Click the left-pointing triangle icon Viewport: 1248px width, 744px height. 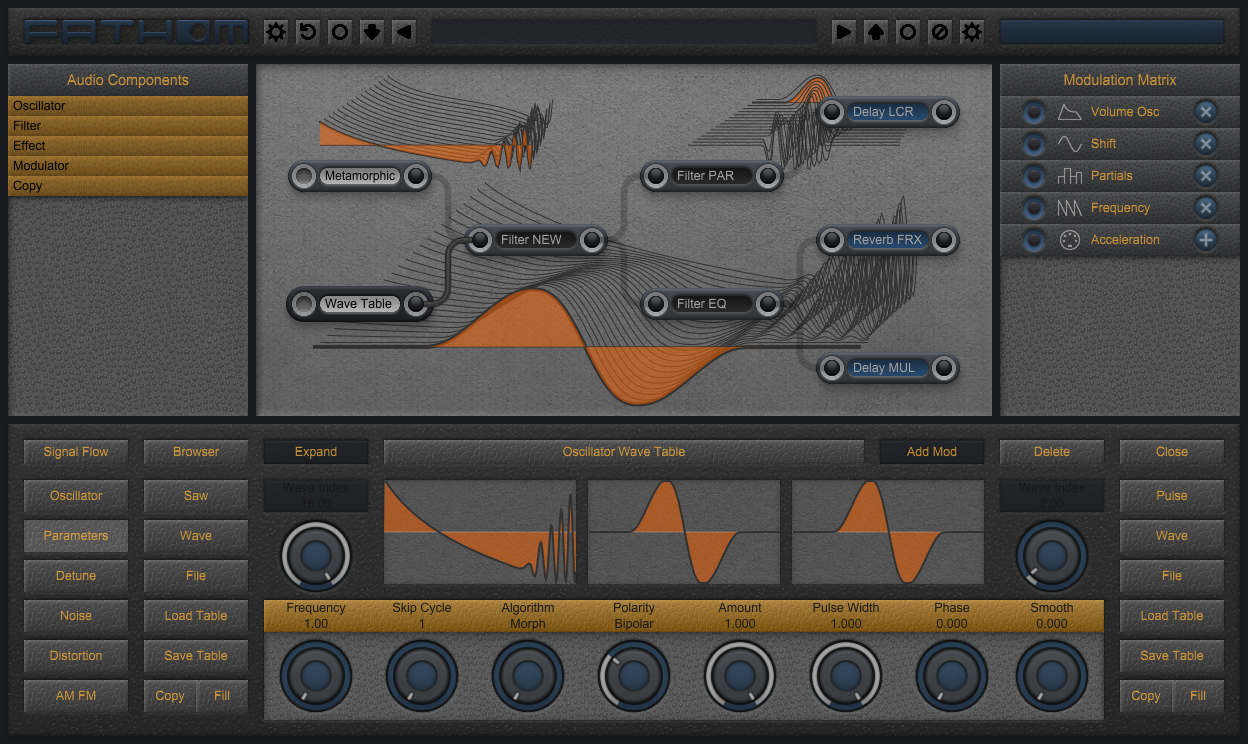[404, 32]
